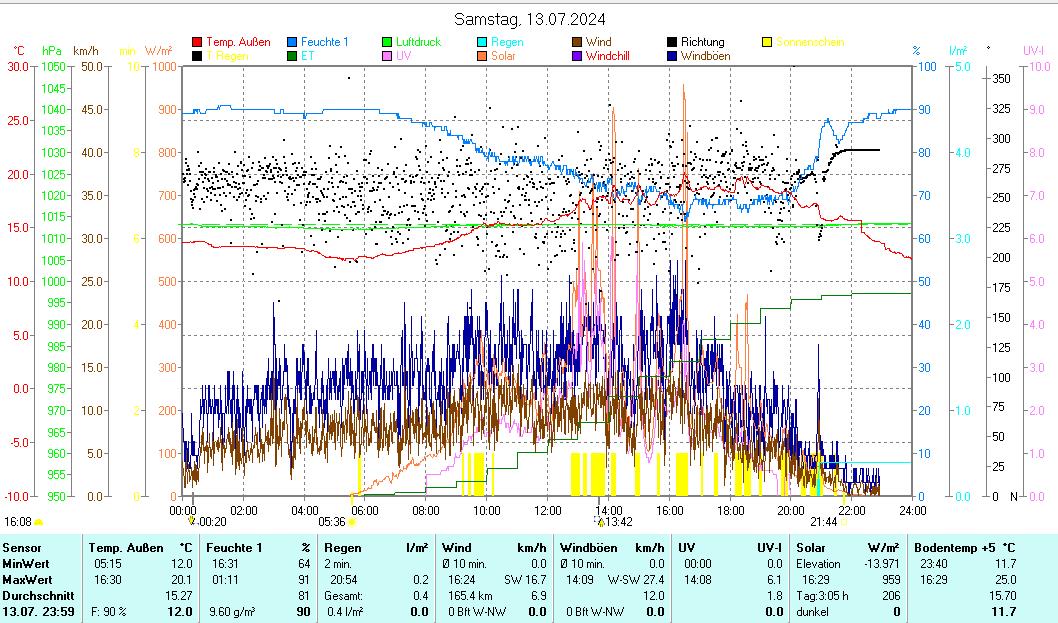The height and width of the screenshot is (623, 1058).
Task: Click the Bodentemp +5 column header
Action: [957, 548]
